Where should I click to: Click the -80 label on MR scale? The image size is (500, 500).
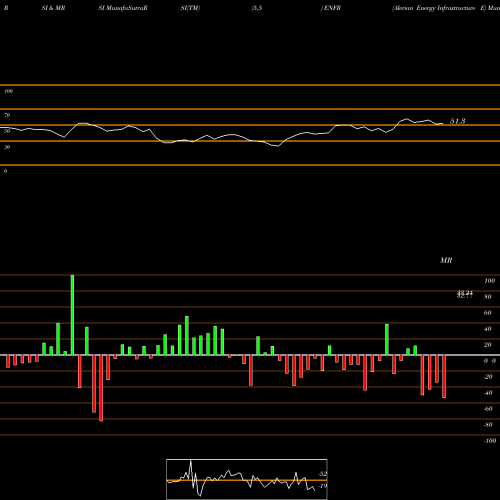pyautogui.click(x=488, y=425)
